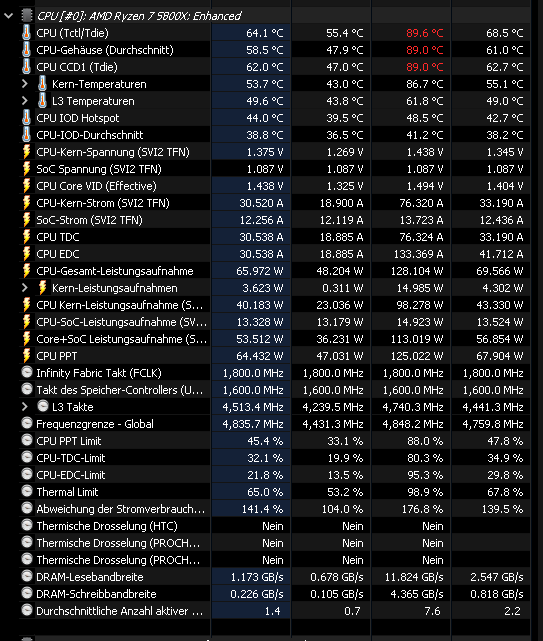Click the 133.369 A maximum EDC value
The image size is (543, 641).
418,254
